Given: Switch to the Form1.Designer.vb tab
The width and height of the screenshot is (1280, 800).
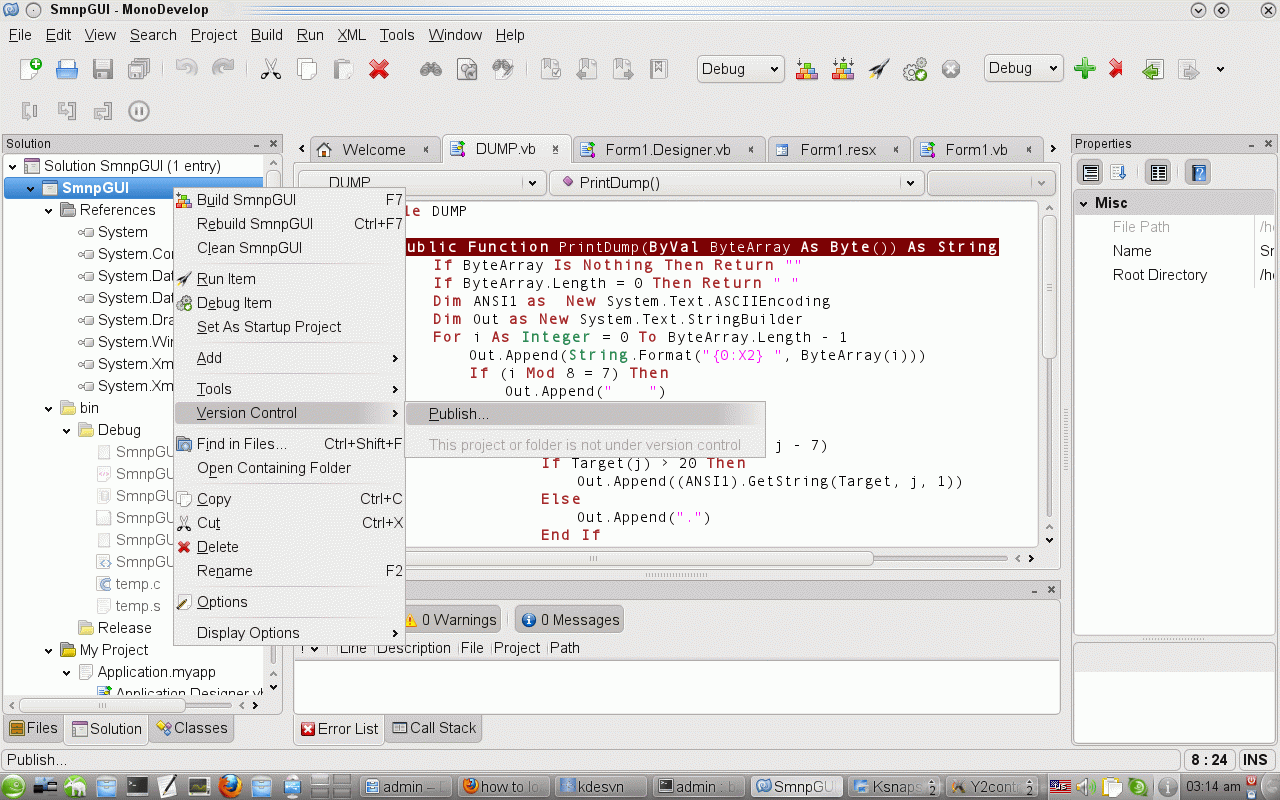Looking at the screenshot, I should point(669,150).
